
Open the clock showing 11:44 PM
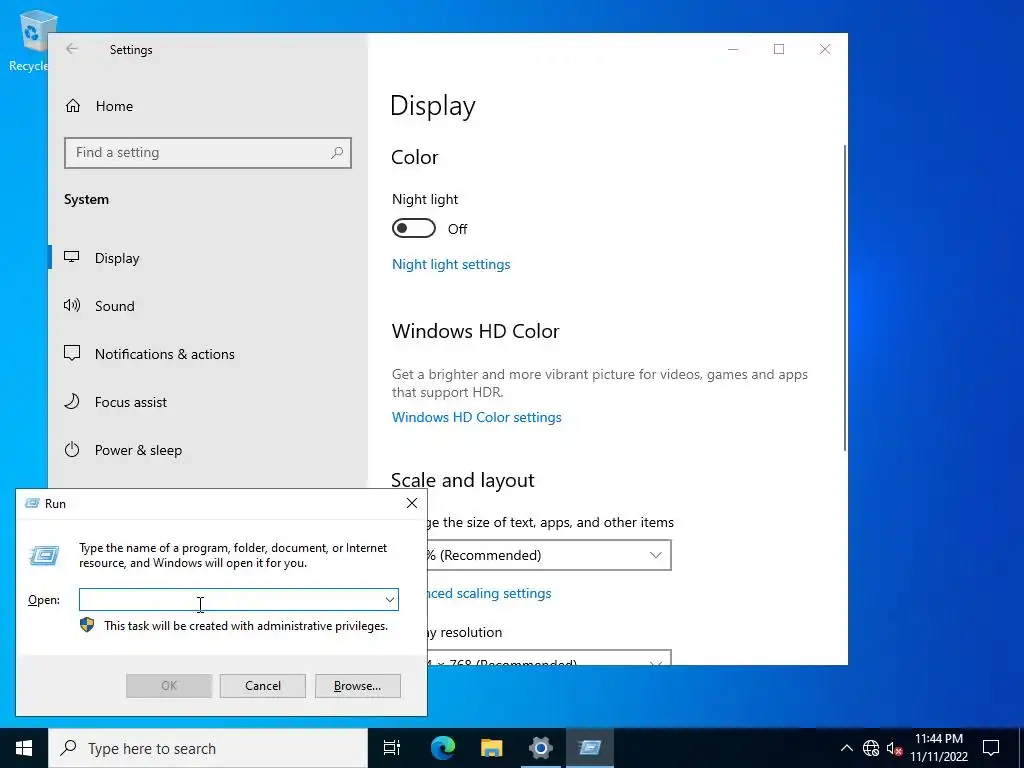point(938,748)
